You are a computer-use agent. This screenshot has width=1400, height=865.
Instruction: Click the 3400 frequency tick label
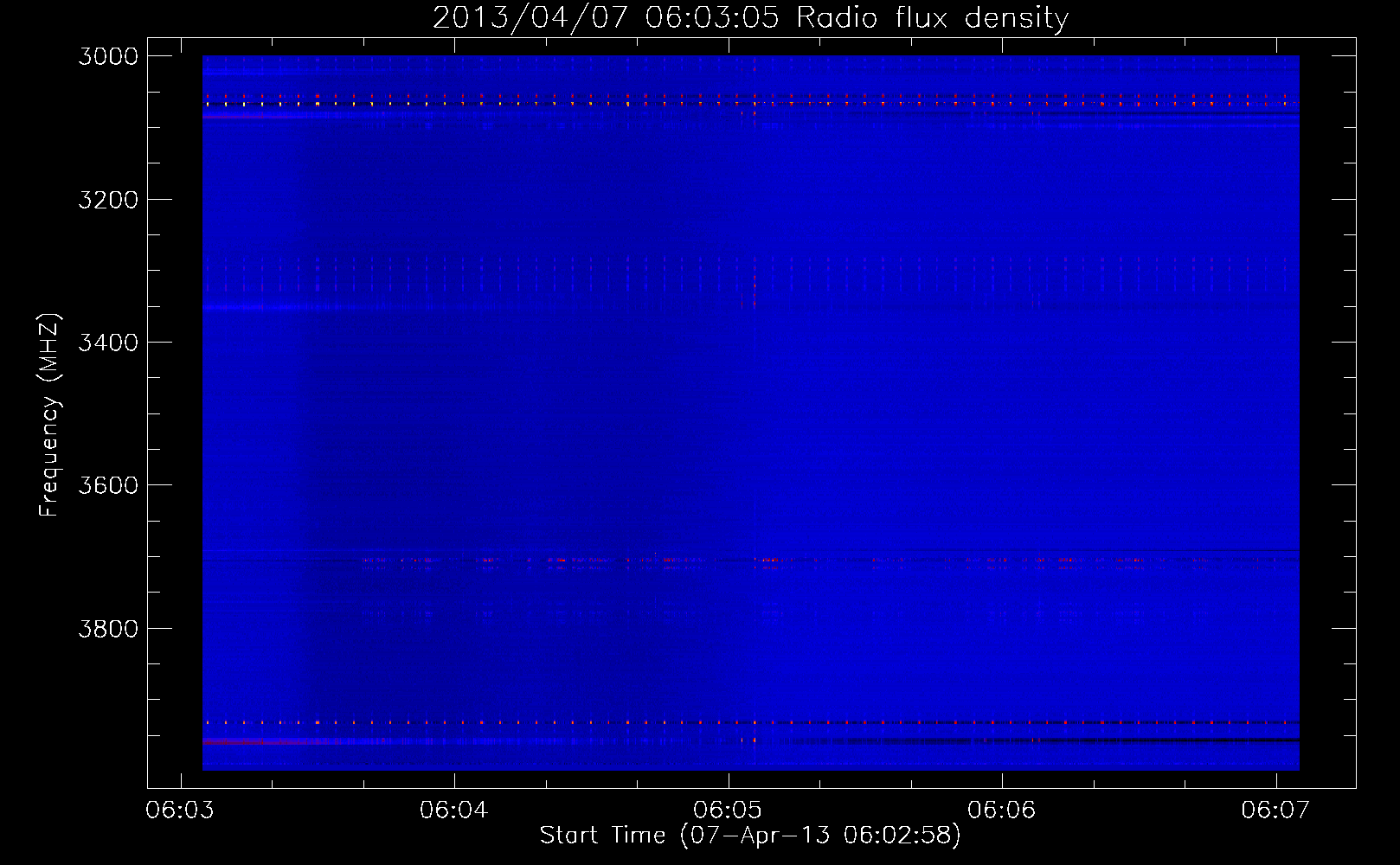(108, 343)
